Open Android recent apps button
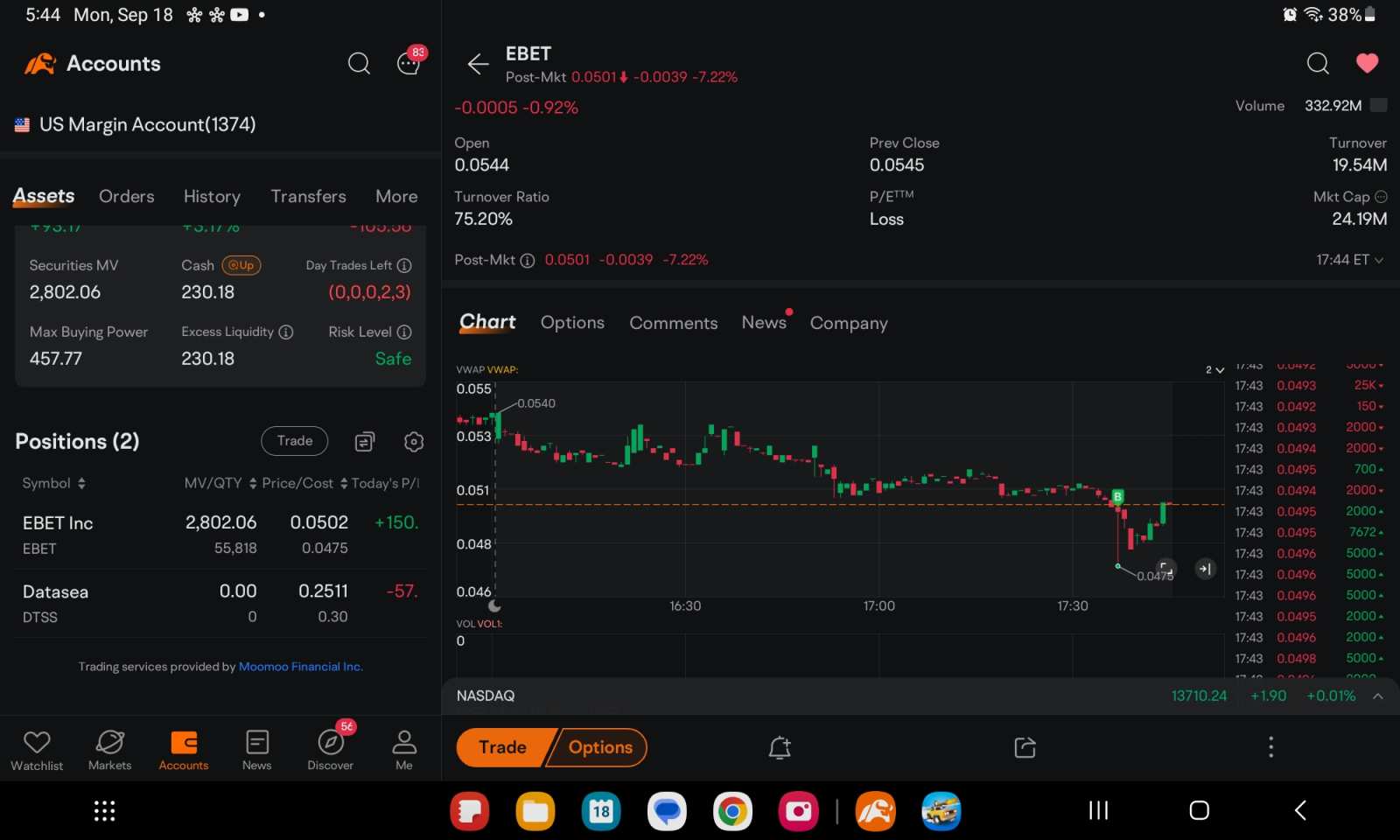 click(1098, 810)
